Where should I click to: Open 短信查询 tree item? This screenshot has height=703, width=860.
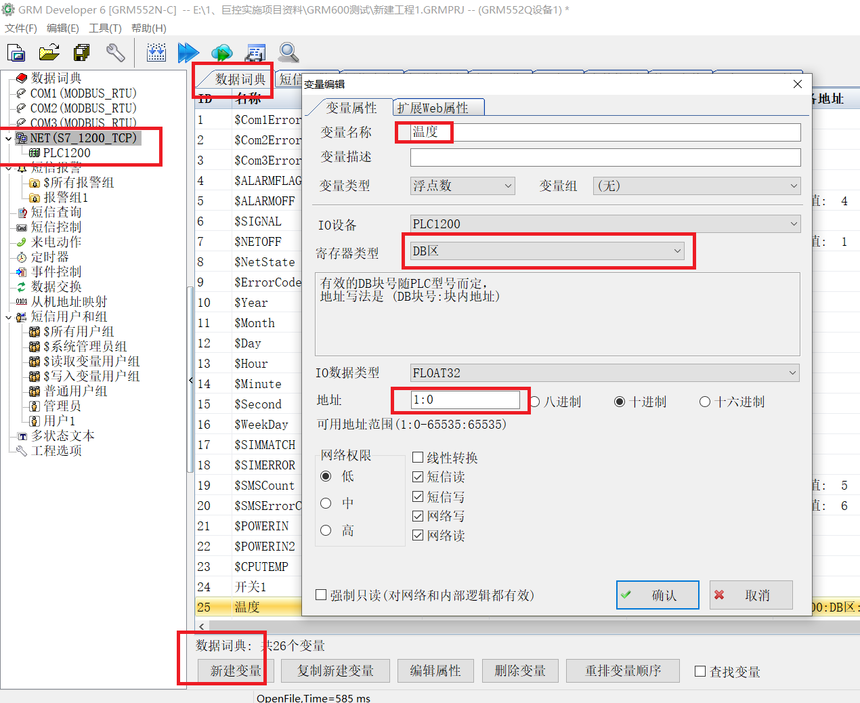(56, 212)
